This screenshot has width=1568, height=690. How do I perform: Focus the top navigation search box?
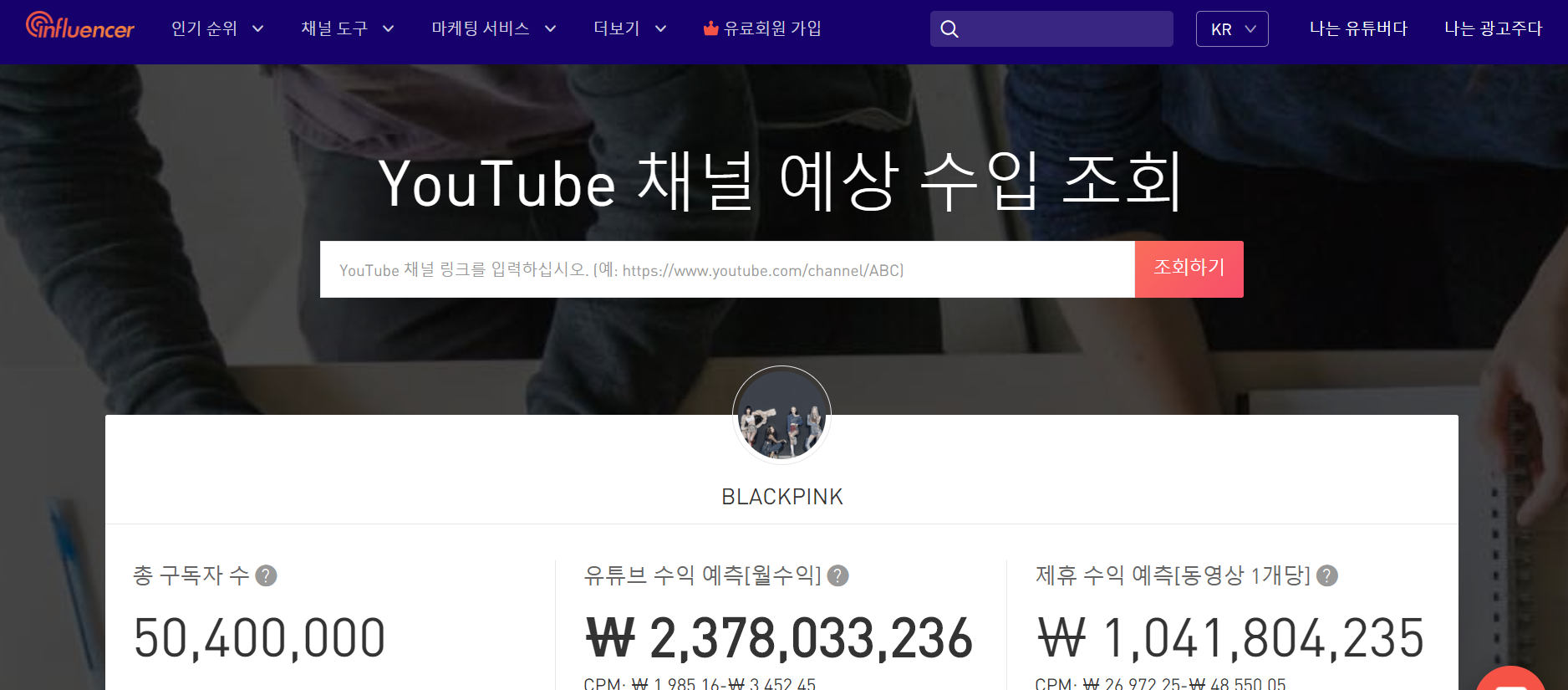1051,29
